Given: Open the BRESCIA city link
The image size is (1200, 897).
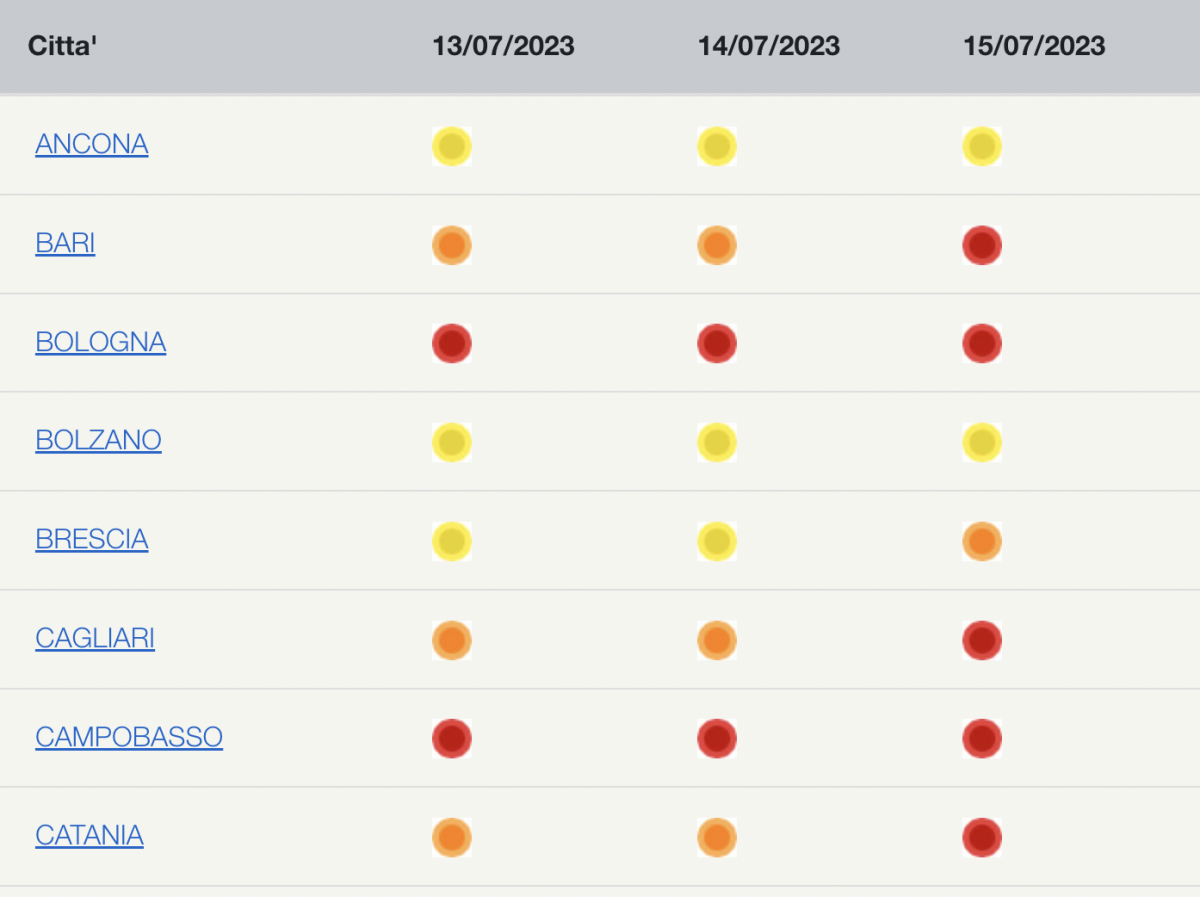Looking at the screenshot, I should pyautogui.click(x=92, y=540).
